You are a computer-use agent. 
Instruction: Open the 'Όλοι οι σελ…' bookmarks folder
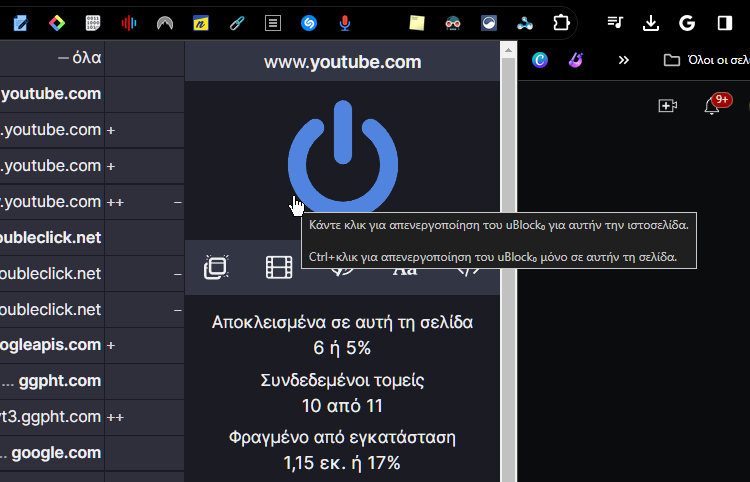tap(706, 60)
